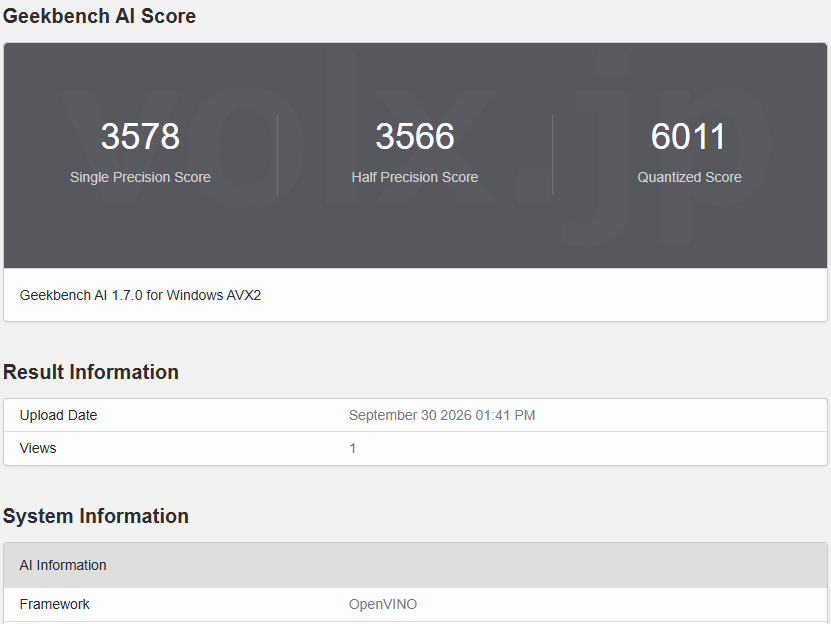Select the 3566 half precision score value

(415, 137)
